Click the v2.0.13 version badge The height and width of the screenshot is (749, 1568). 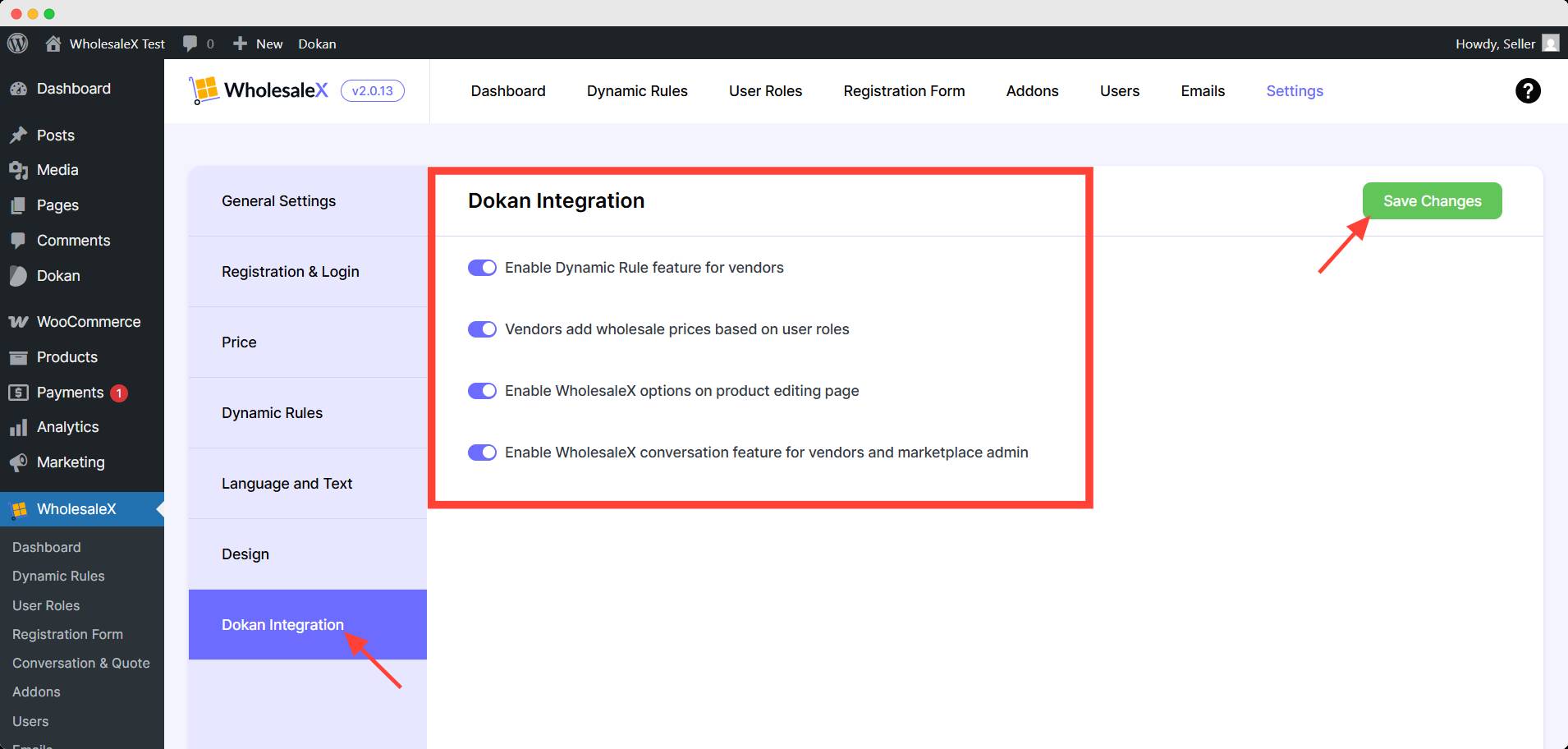coord(372,91)
